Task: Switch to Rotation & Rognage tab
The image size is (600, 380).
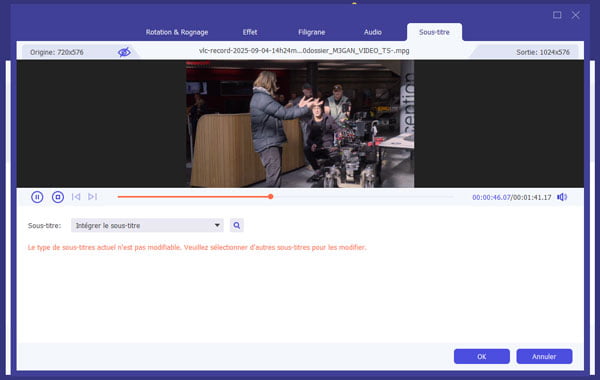Action: point(177,32)
